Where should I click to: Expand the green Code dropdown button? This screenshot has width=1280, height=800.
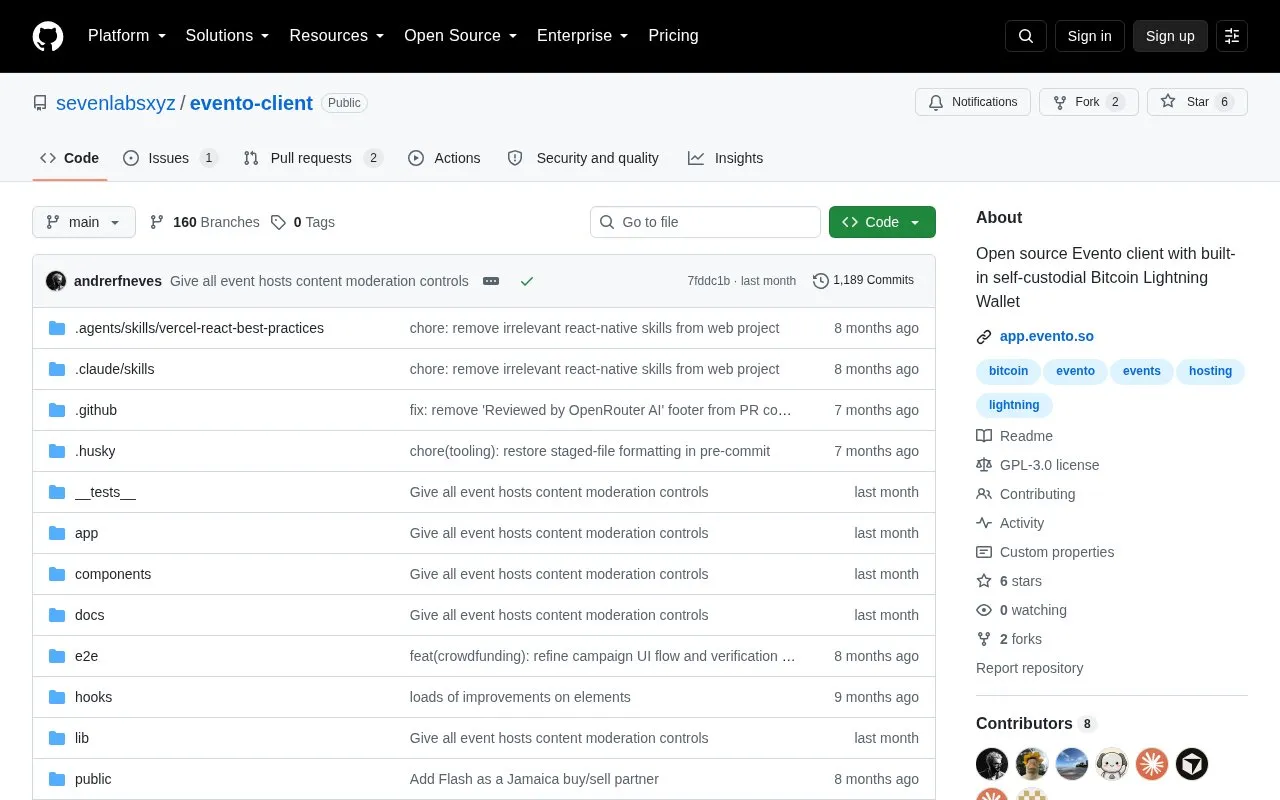(882, 222)
